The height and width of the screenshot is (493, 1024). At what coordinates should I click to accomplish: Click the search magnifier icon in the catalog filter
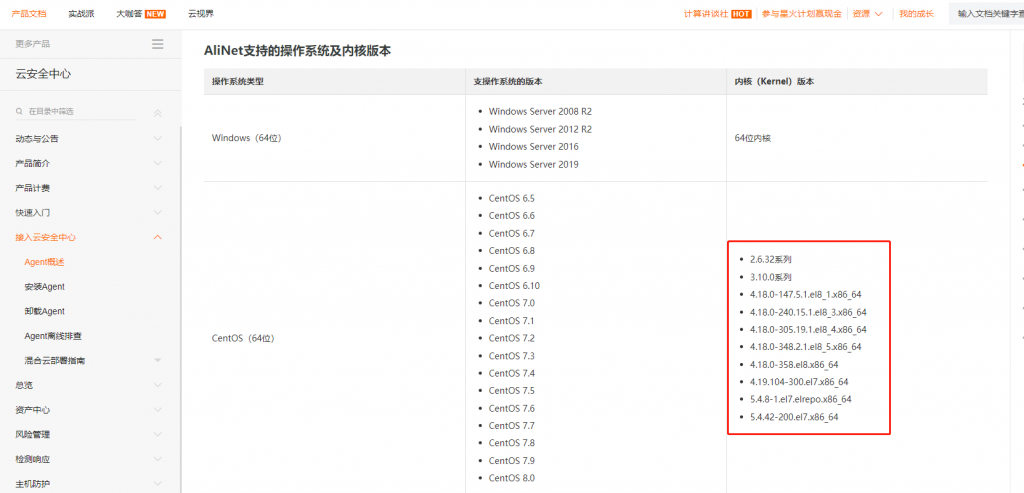point(20,112)
